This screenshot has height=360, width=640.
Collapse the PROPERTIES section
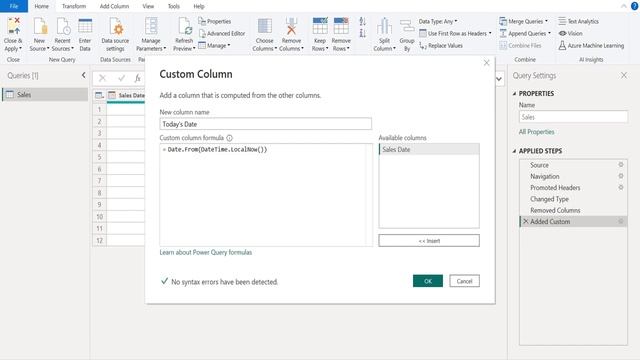tap(514, 93)
